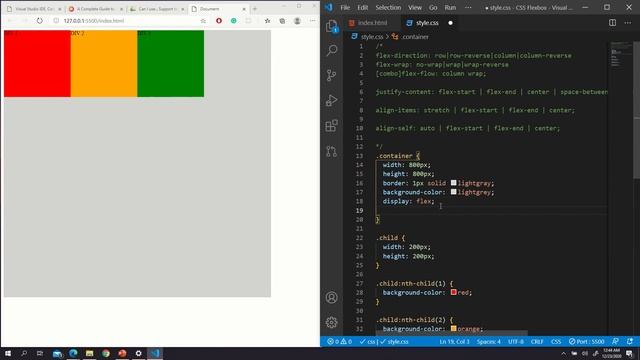
Task: Open the browser Favorites list
Action: (x=267, y=21)
